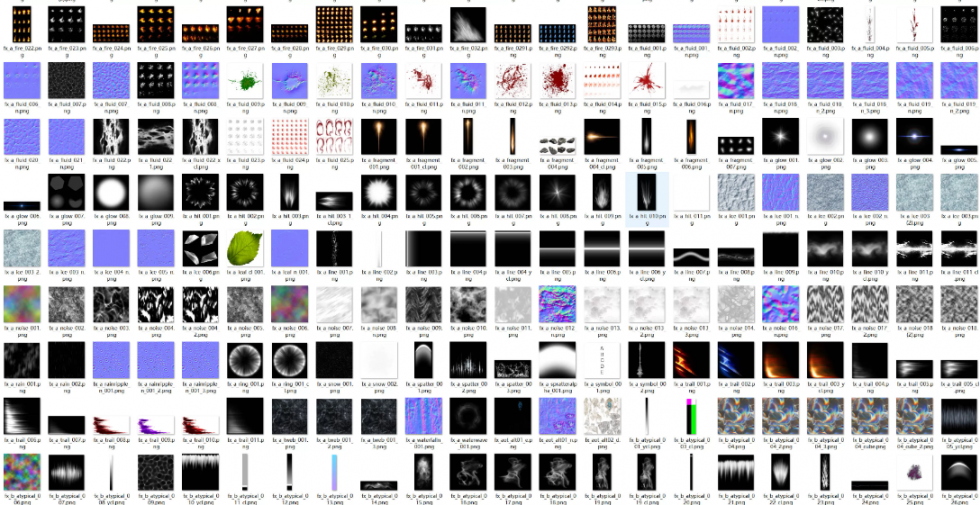Click the file name fx_a_line_001.png
Image resolution: width=980 pixels, height=505 pixels.
[x=334, y=274]
